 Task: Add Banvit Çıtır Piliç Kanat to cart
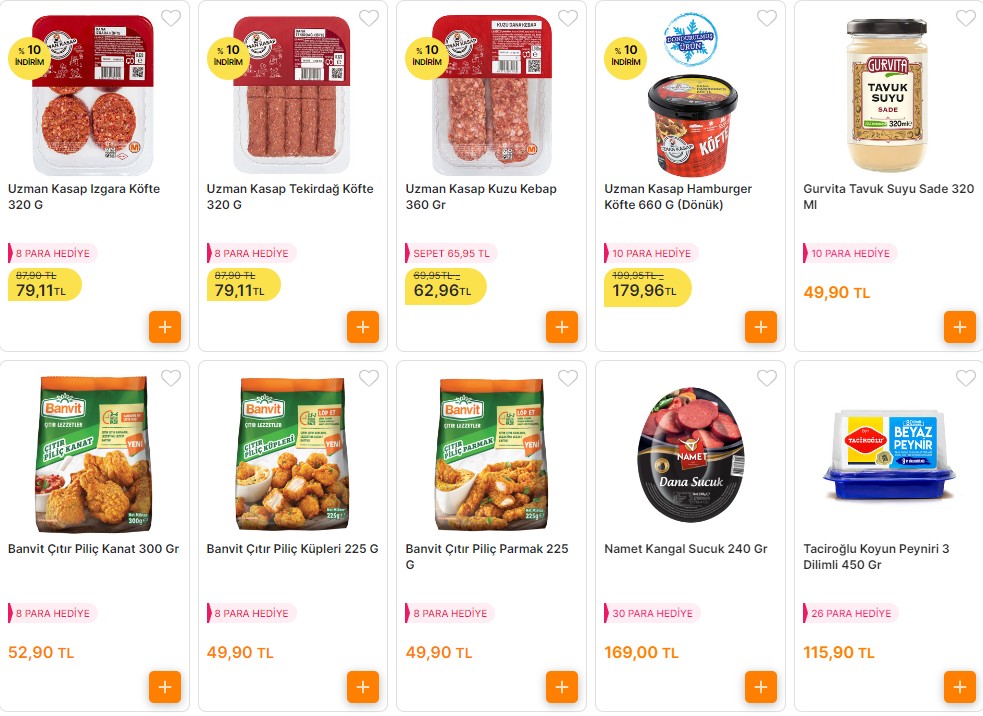pyautogui.click(x=165, y=687)
